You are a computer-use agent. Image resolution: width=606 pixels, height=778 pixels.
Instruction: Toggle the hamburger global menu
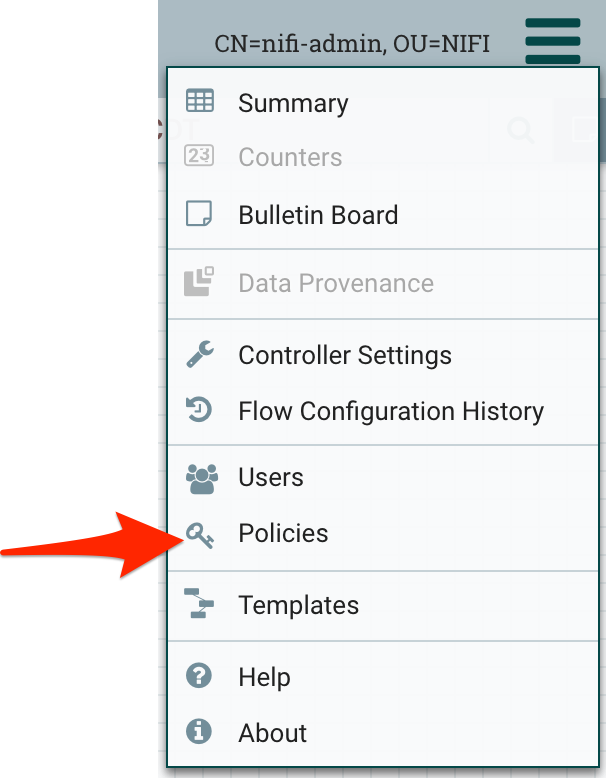(552, 41)
